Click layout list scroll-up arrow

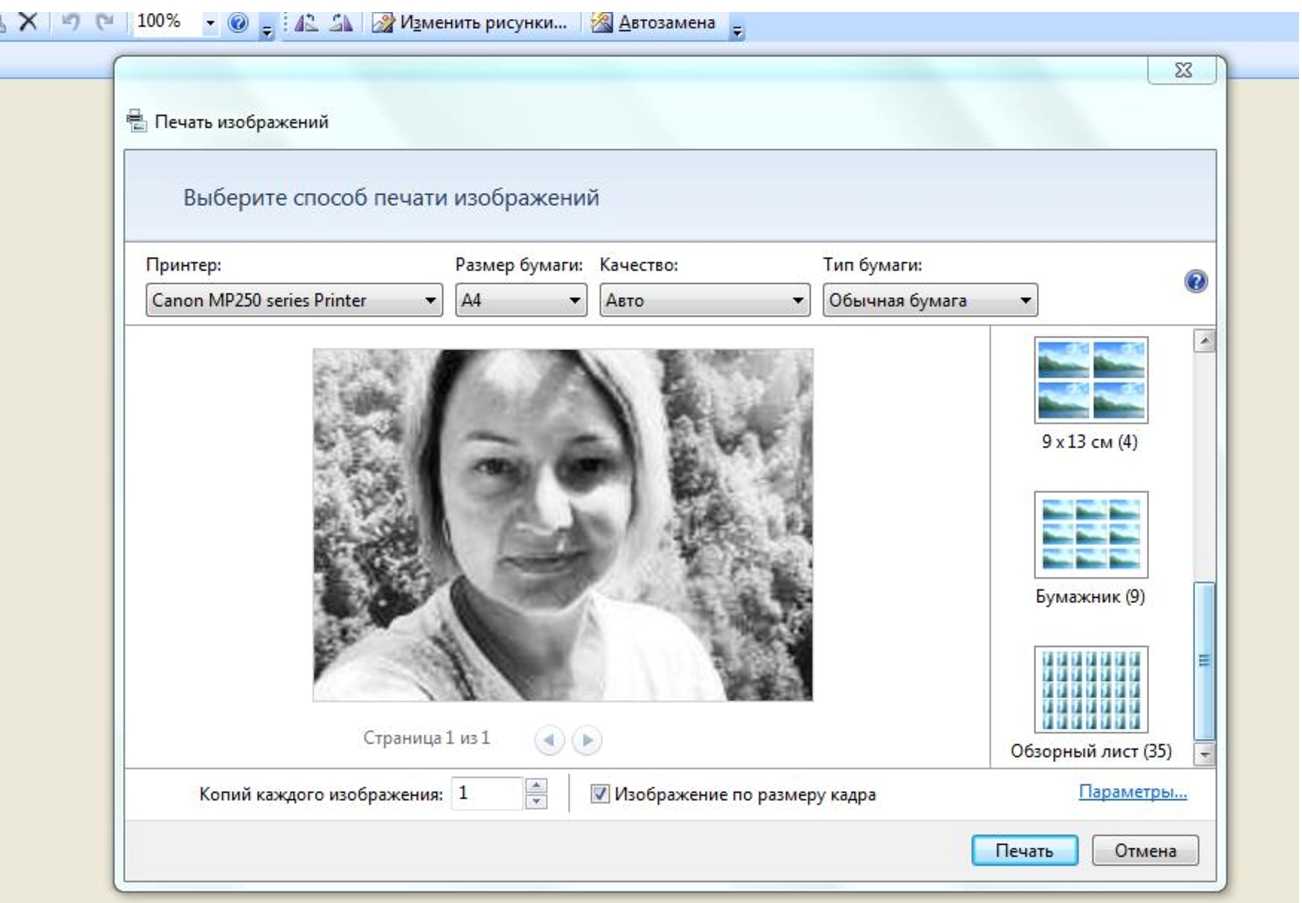pyautogui.click(x=1206, y=341)
